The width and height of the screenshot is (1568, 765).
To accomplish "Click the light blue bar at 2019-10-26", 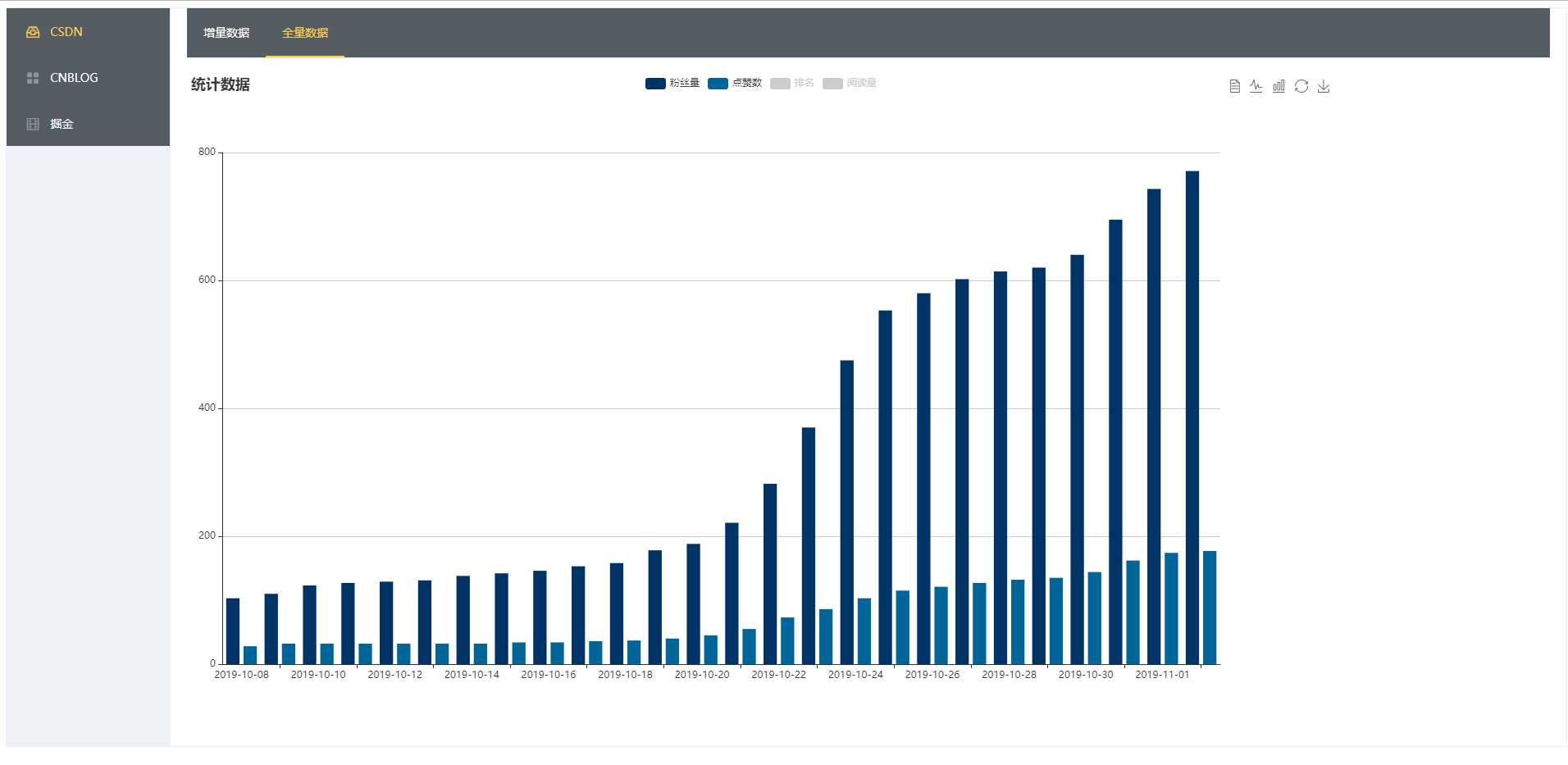I will tap(941, 626).
